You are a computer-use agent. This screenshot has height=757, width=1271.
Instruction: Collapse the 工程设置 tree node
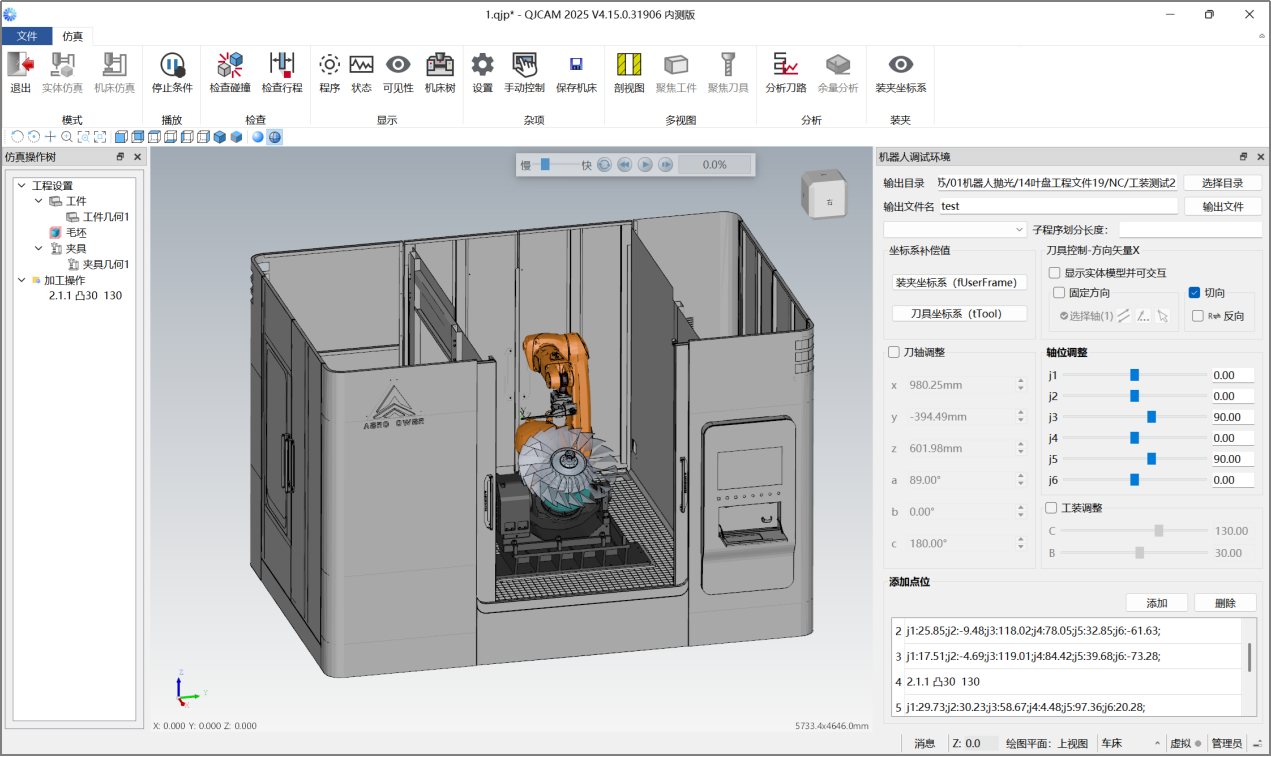pos(22,186)
